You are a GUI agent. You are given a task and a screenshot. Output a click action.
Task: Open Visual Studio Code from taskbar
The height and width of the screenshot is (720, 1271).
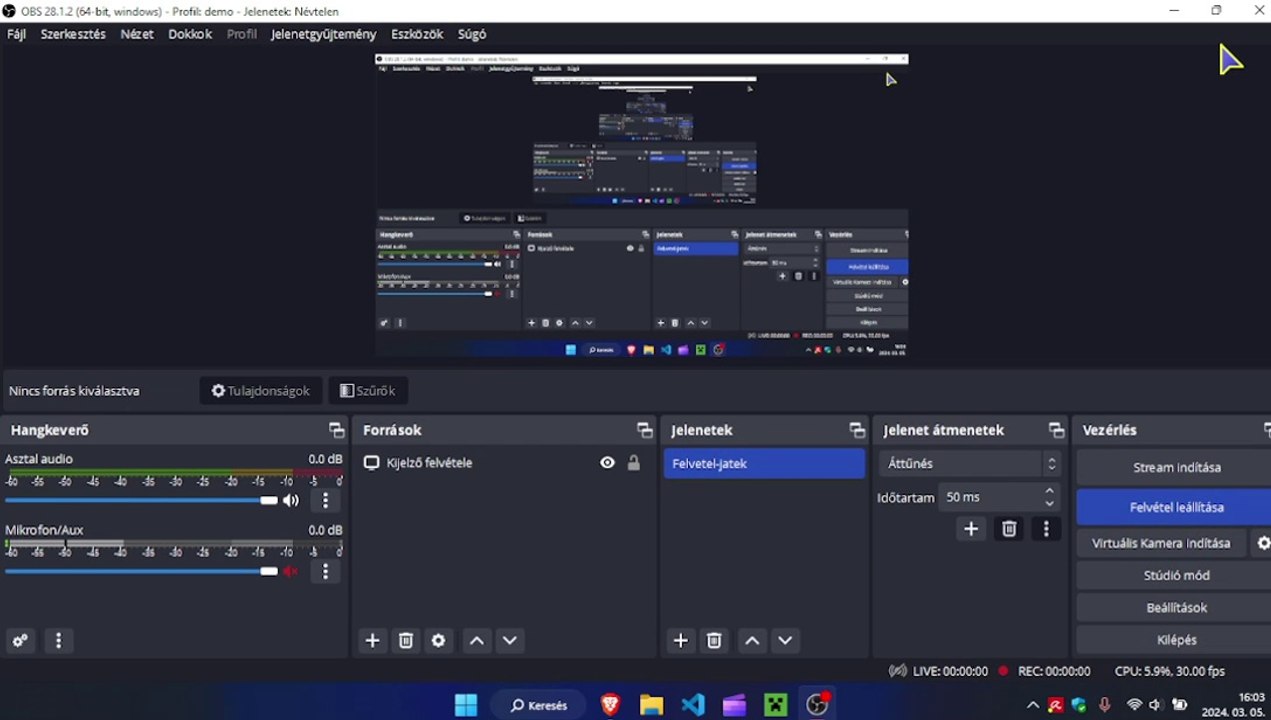(x=693, y=705)
